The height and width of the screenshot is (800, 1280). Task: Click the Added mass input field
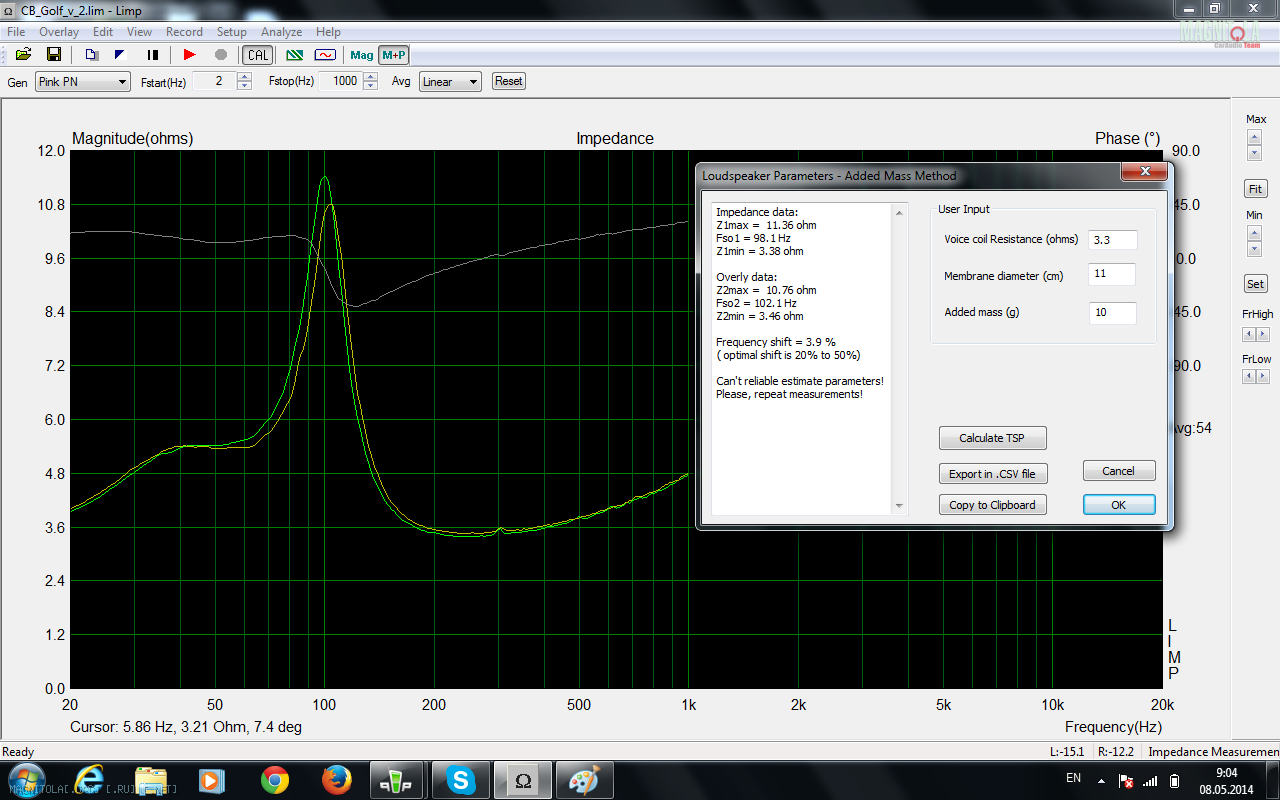(x=1112, y=313)
